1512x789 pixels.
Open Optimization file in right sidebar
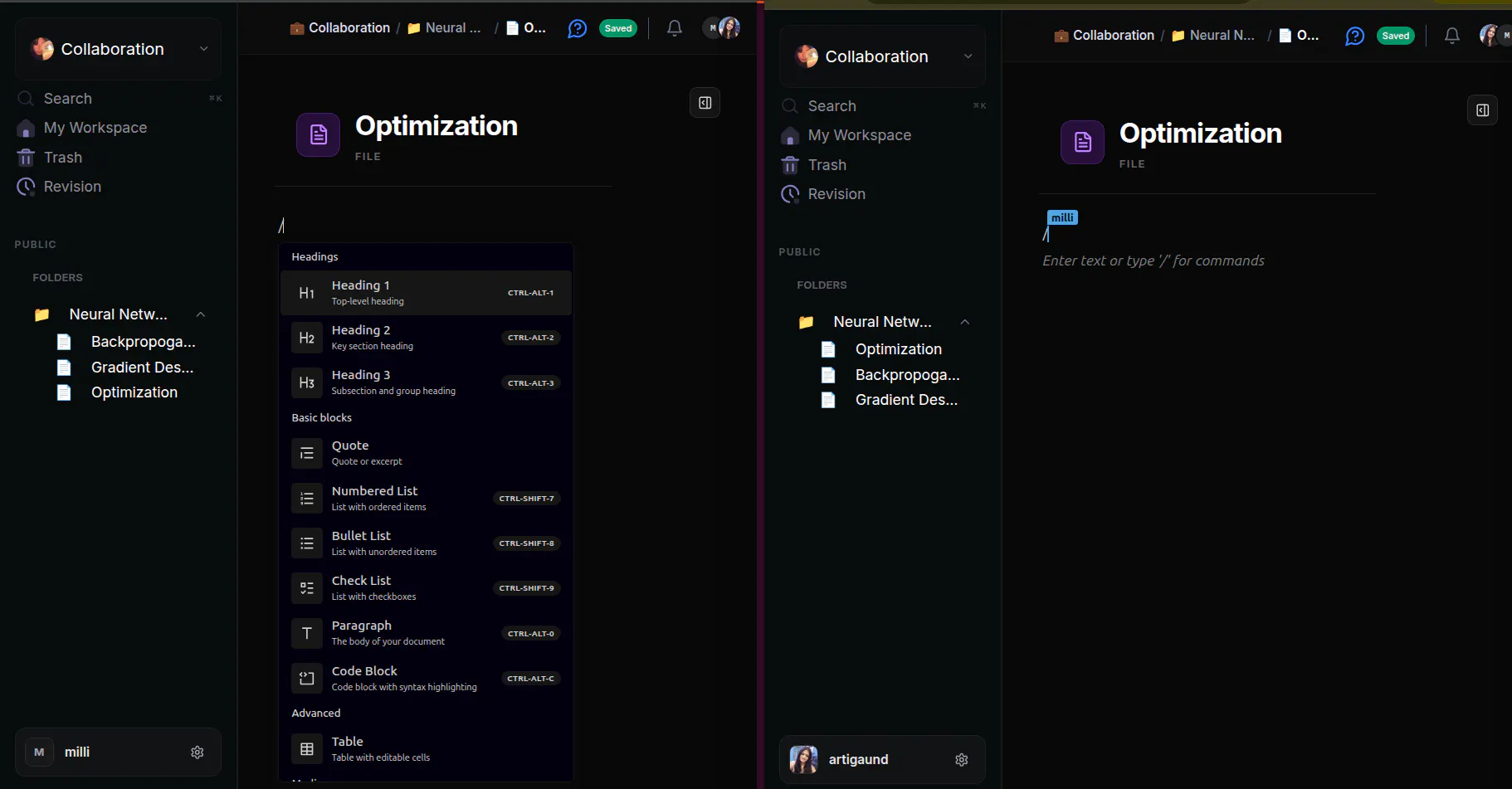tap(899, 349)
